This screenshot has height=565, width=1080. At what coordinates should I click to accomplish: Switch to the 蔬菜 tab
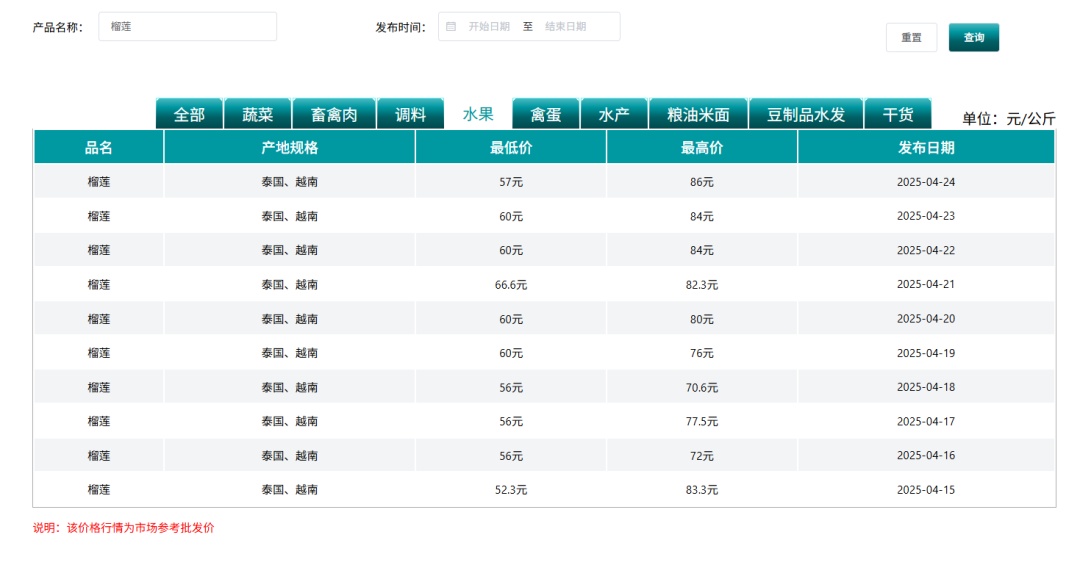tap(258, 114)
